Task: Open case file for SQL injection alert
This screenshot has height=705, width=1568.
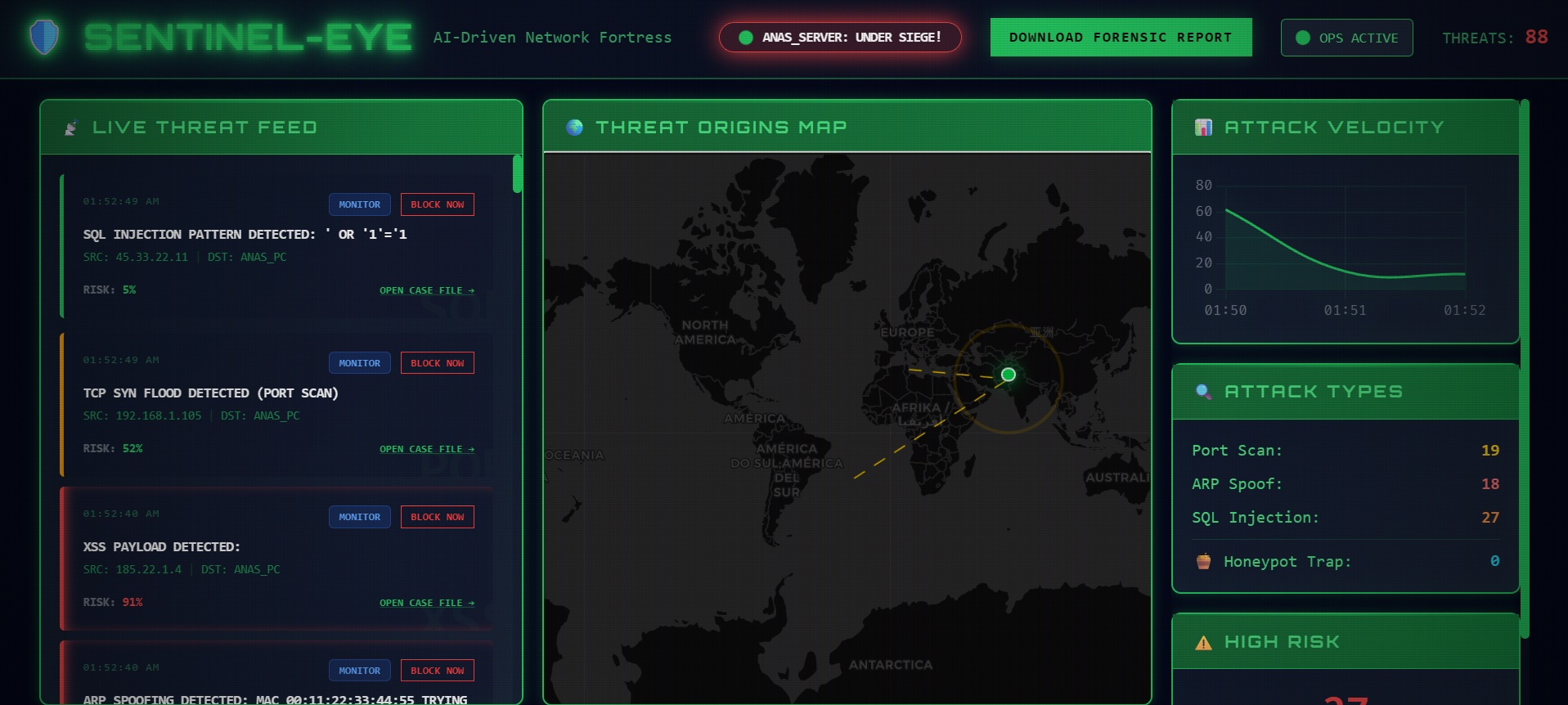Action: [427, 290]
